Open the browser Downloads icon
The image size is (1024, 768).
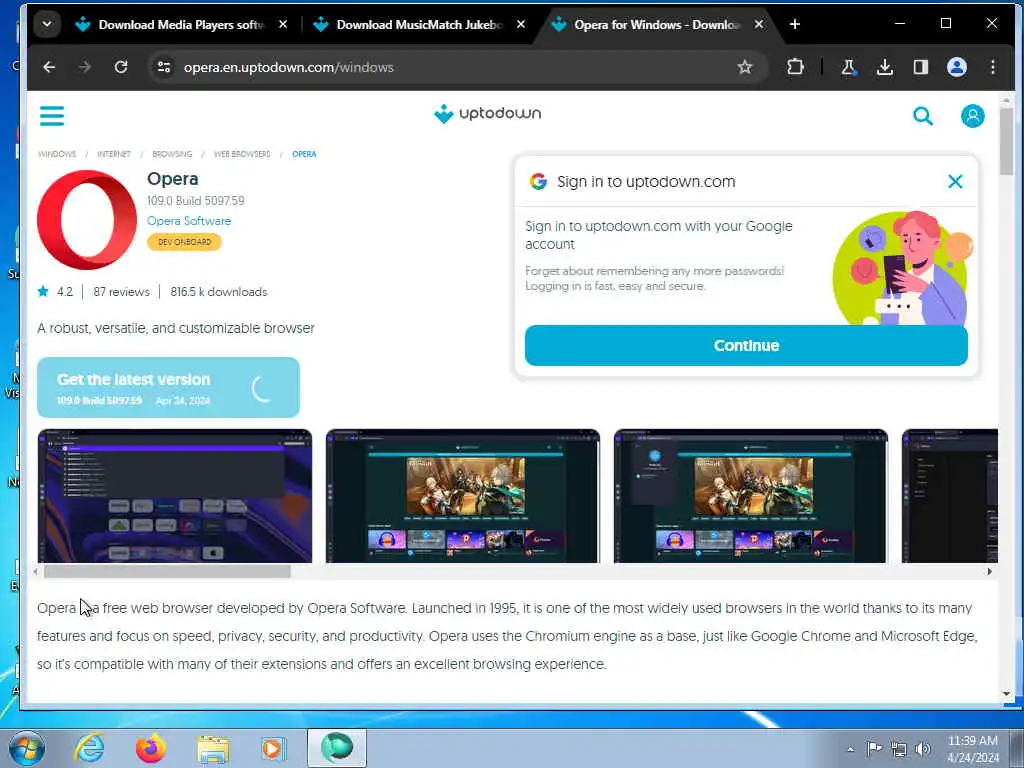point(884,67)
